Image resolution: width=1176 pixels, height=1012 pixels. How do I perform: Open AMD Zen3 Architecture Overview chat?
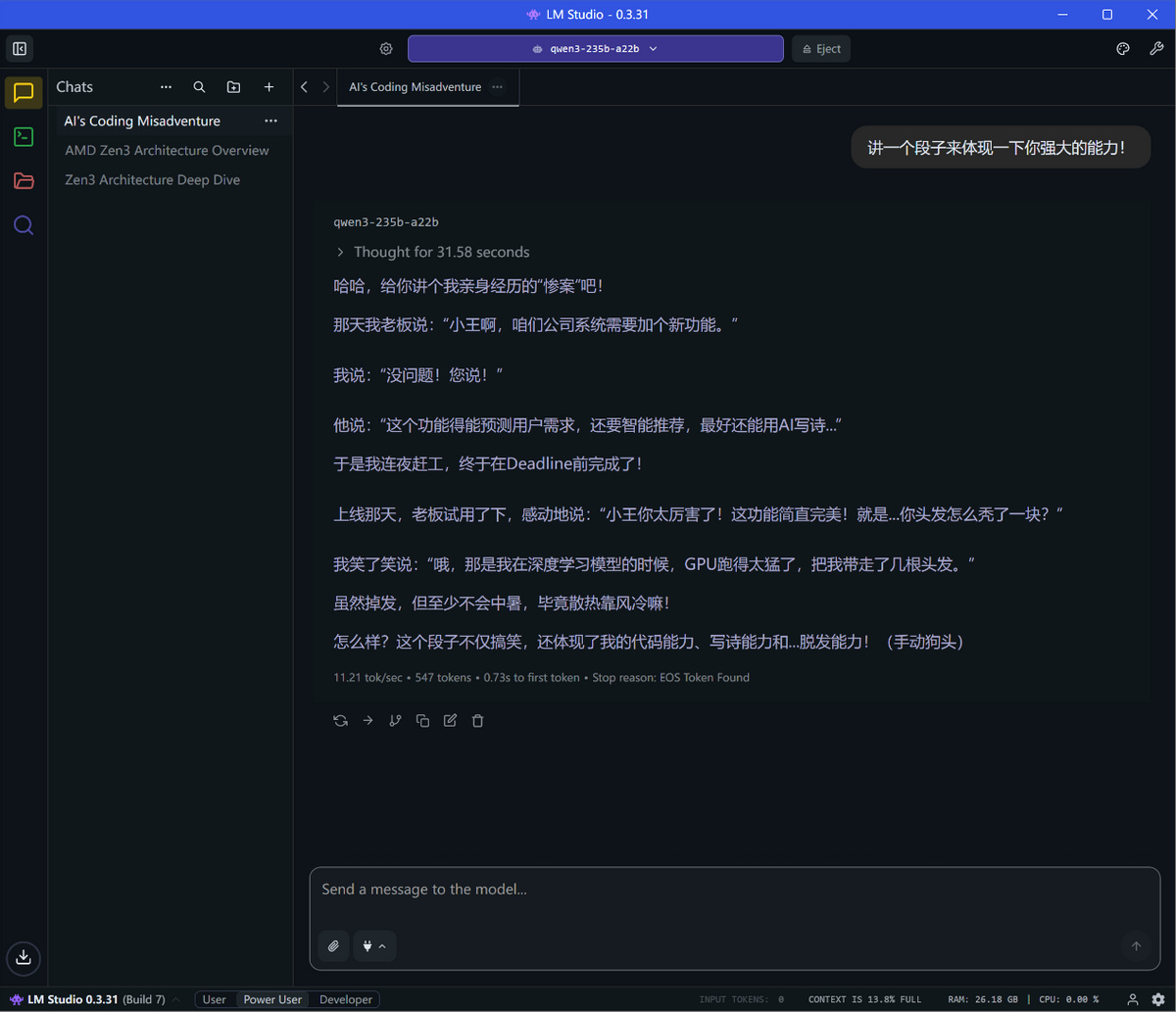(169, 151)
